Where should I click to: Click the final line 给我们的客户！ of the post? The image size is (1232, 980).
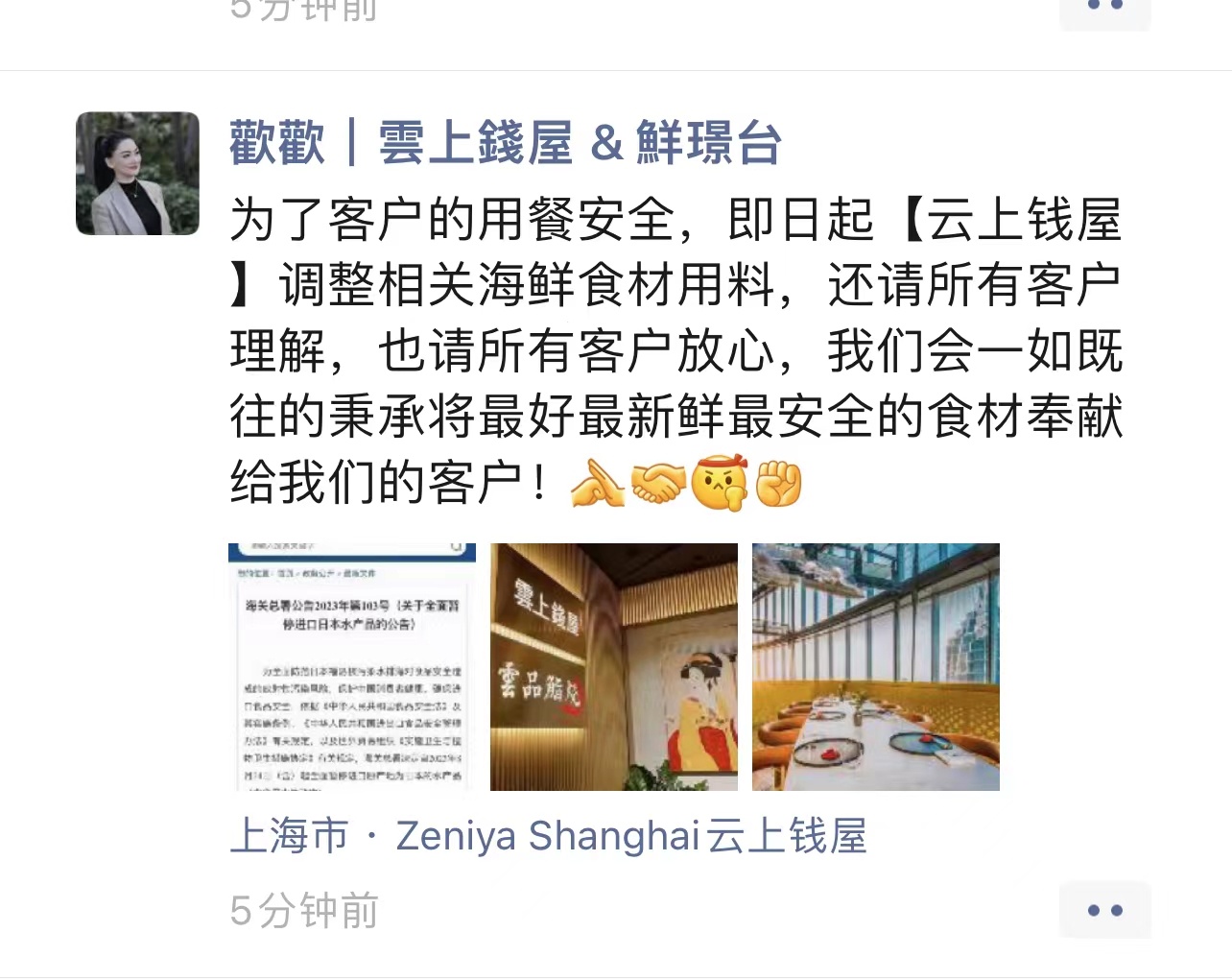tap(390, 482)
